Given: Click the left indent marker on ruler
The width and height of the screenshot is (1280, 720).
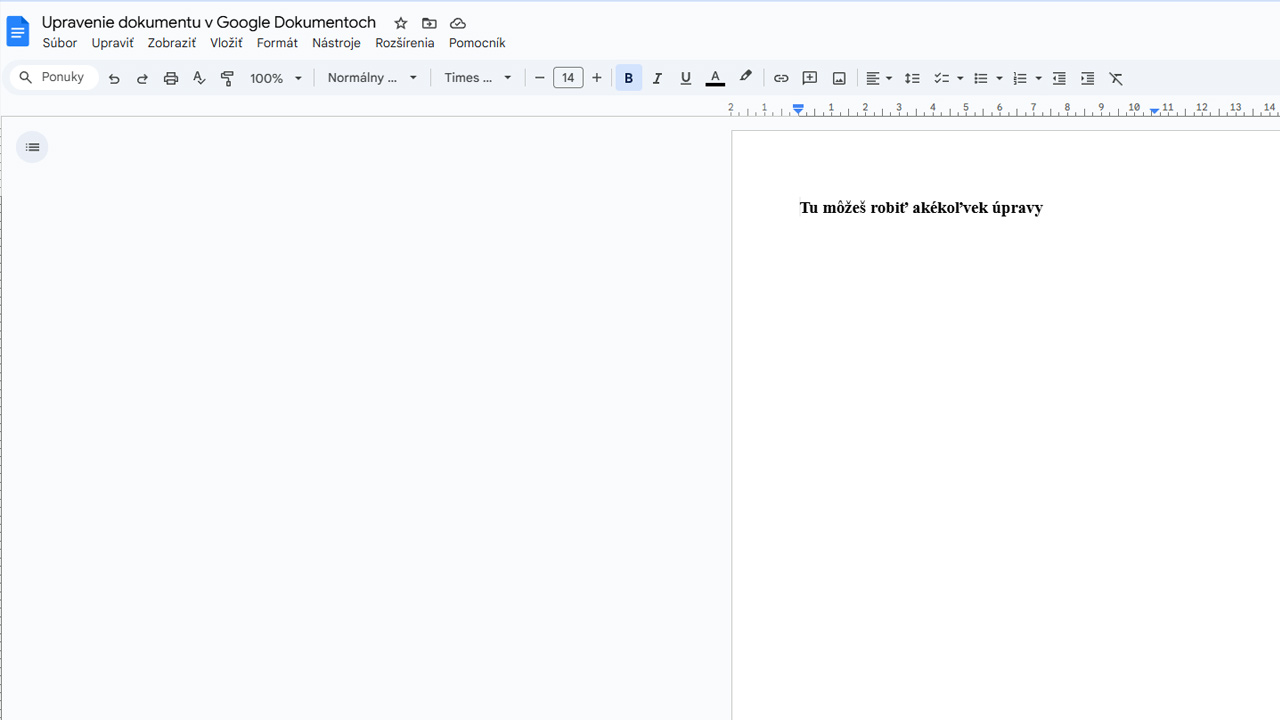Looking at the screenshot, I should coord(798,109).
